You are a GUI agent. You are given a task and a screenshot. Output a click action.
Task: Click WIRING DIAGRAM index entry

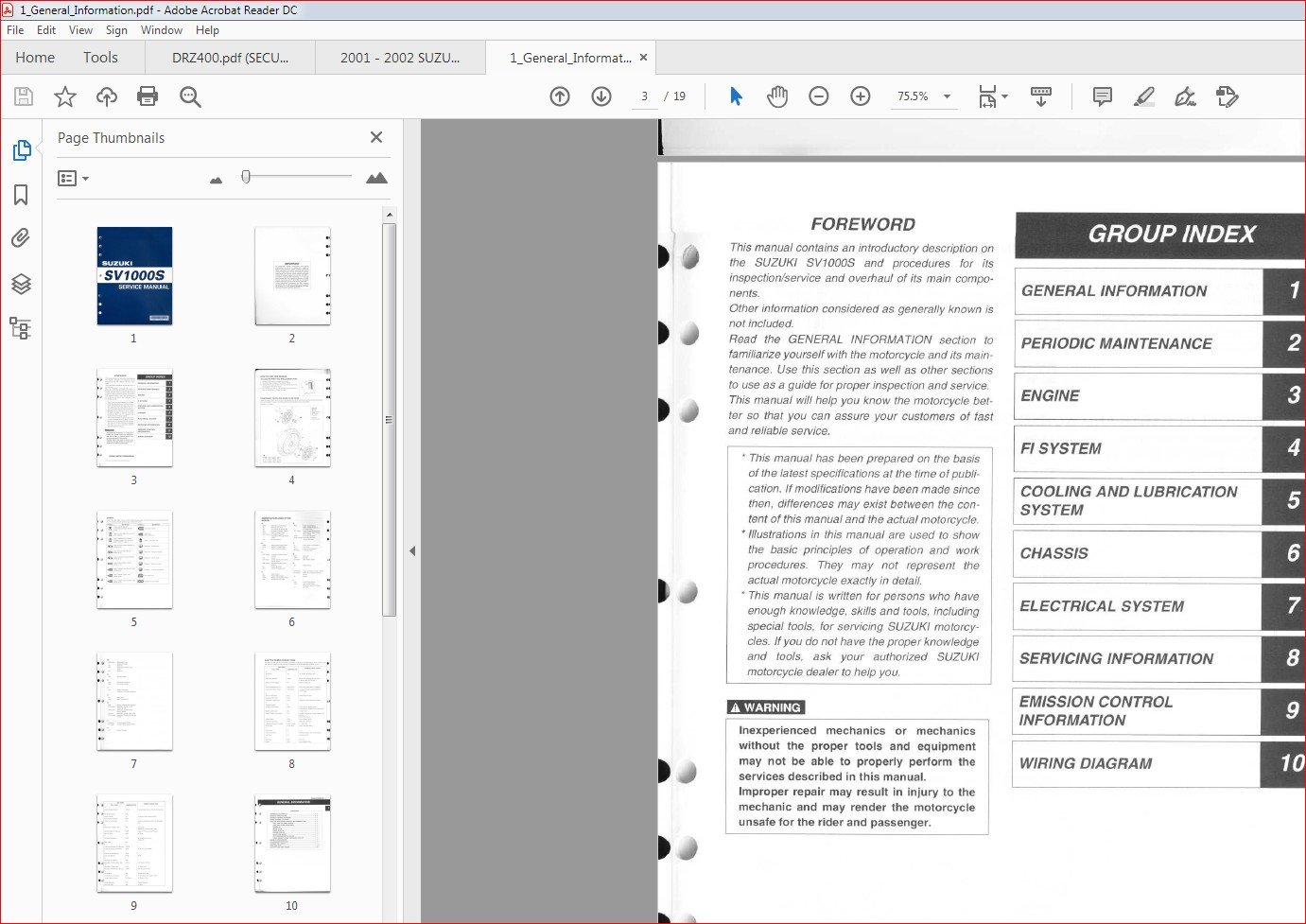tap(1158, 763)
